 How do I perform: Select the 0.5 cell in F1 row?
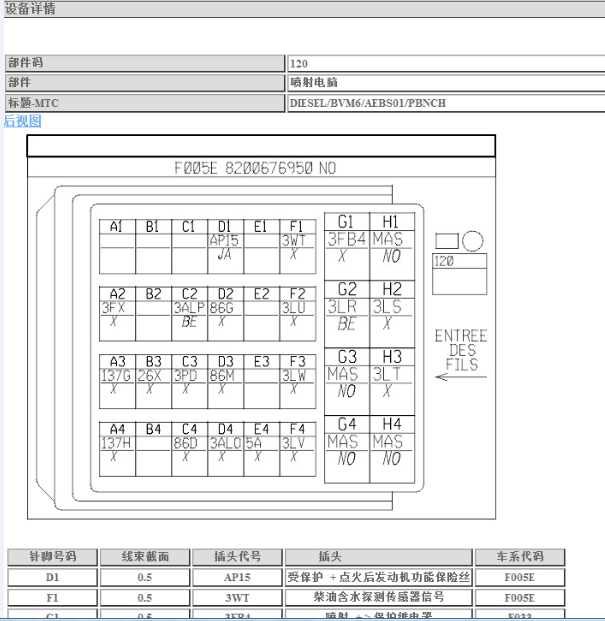[x=145, y=597]
